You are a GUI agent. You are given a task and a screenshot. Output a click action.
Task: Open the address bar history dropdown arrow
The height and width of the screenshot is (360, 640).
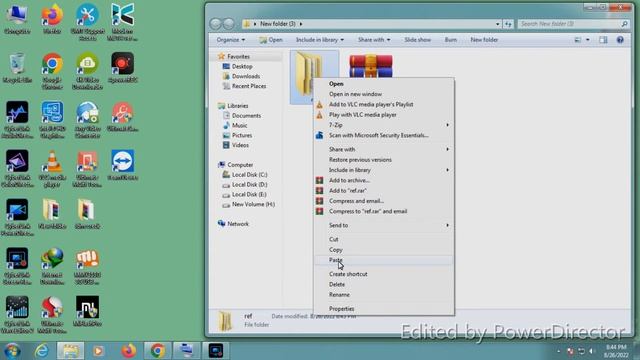point(497,24)
